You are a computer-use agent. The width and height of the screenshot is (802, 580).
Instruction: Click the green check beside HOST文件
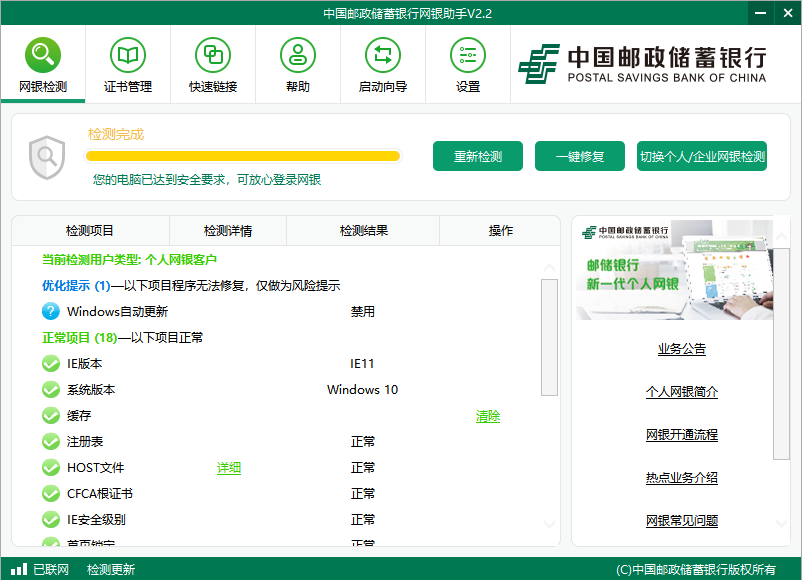click(51, 467)
